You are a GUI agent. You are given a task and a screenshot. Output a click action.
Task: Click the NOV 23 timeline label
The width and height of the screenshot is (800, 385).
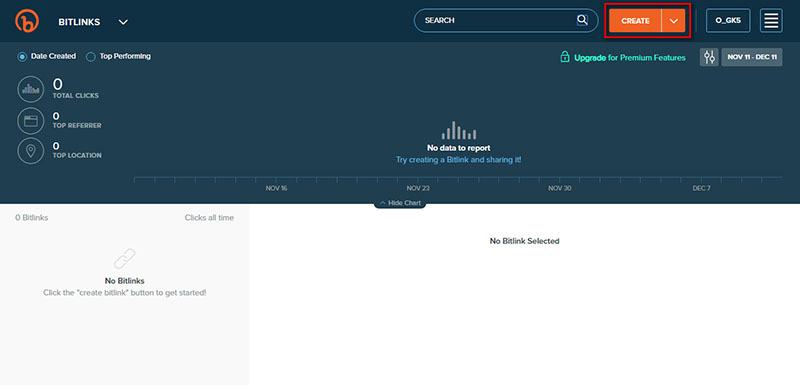coord(418,189)
